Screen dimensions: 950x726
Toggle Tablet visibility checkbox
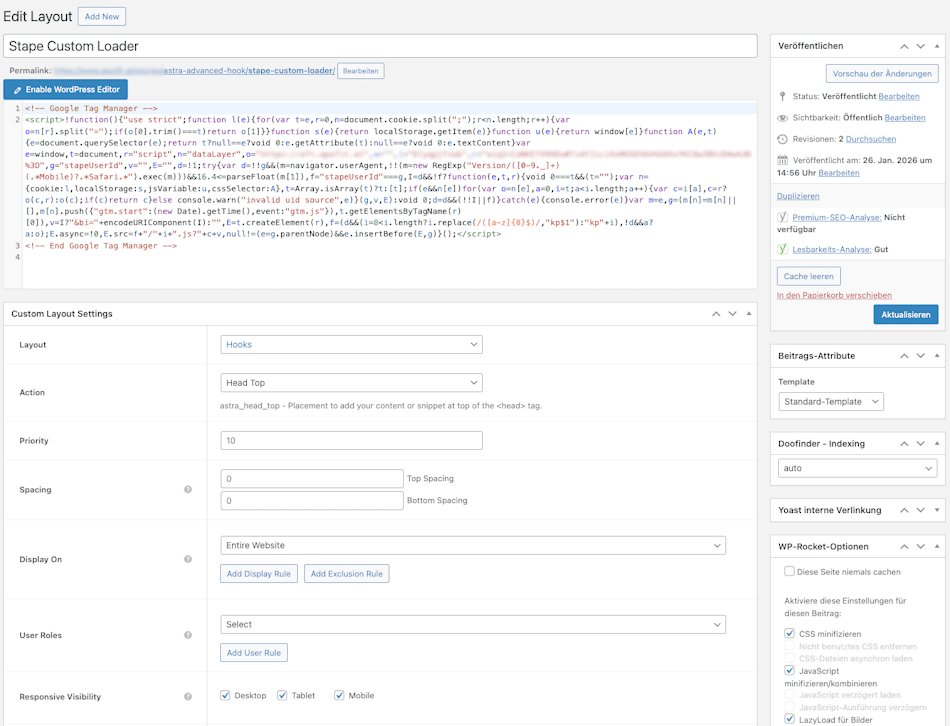282,695
